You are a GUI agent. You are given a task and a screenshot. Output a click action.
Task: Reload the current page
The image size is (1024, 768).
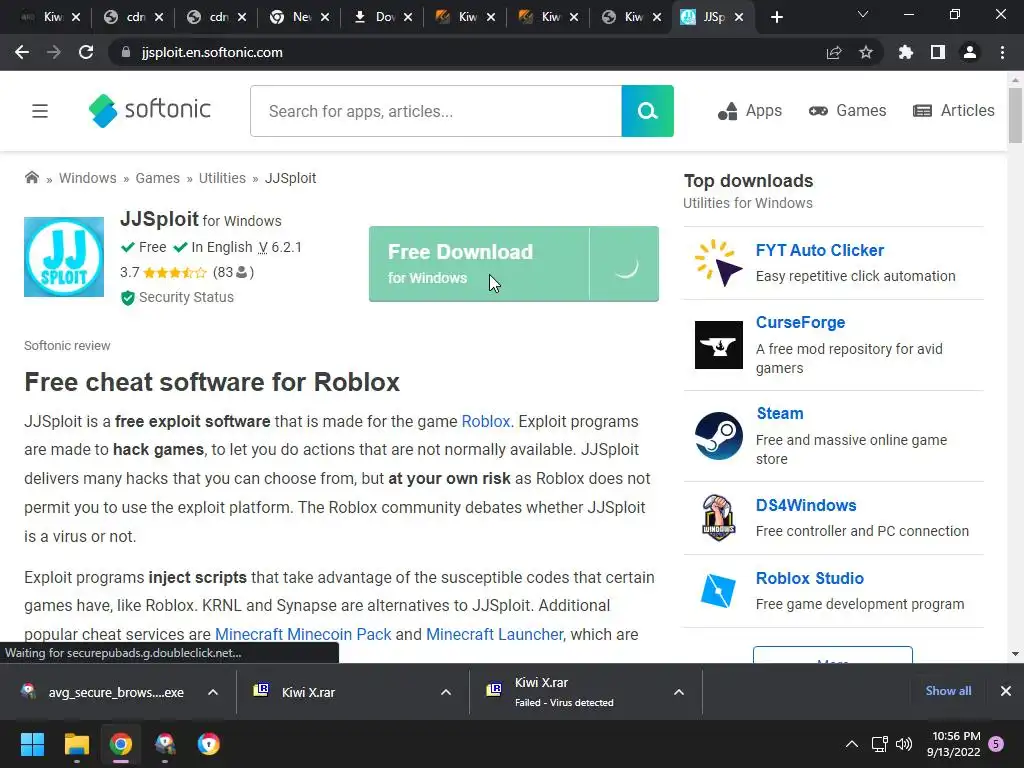(86, 52)
